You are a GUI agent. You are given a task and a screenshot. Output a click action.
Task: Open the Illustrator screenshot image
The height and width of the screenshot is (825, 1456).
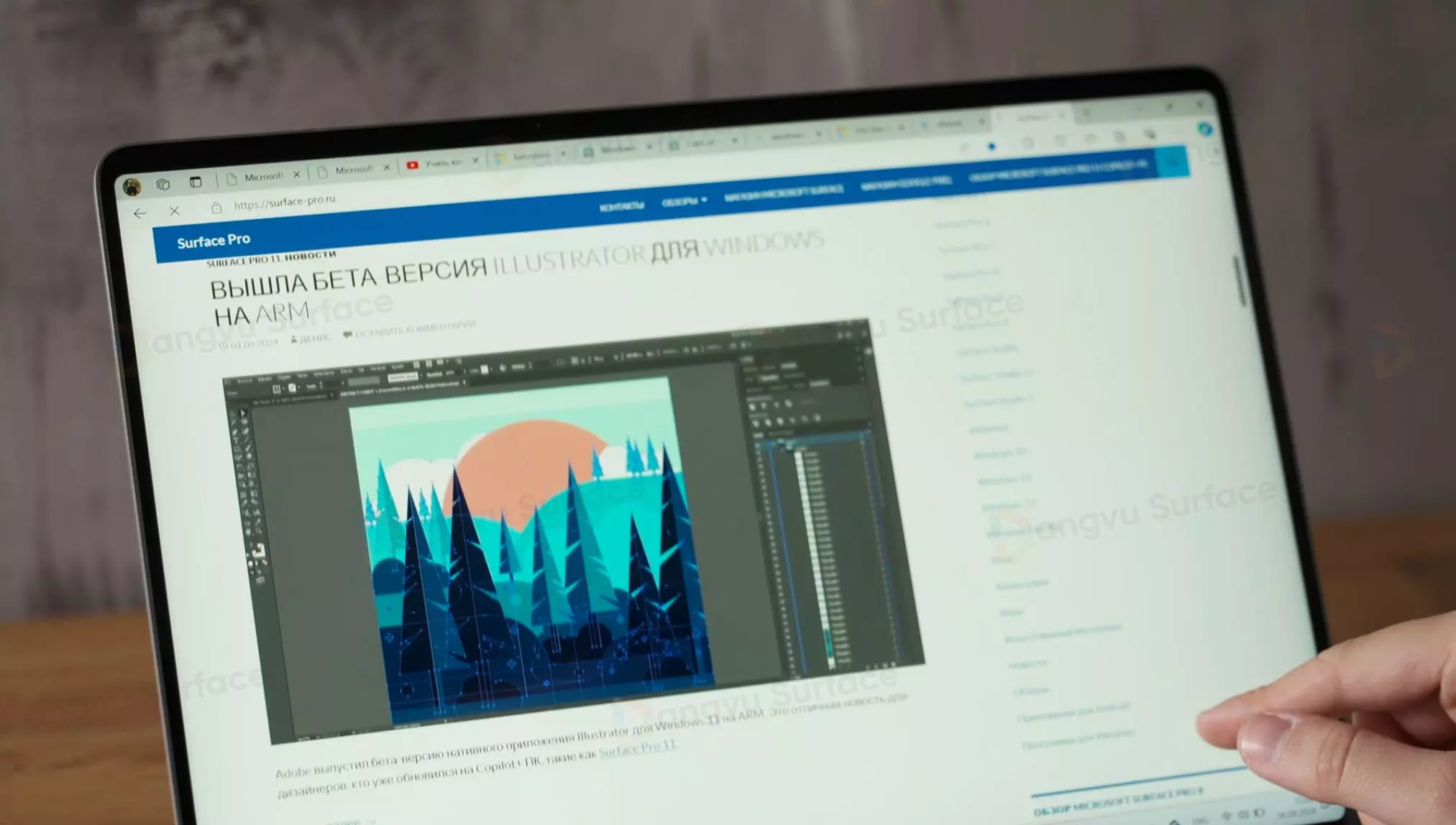(x=574, y=532)
